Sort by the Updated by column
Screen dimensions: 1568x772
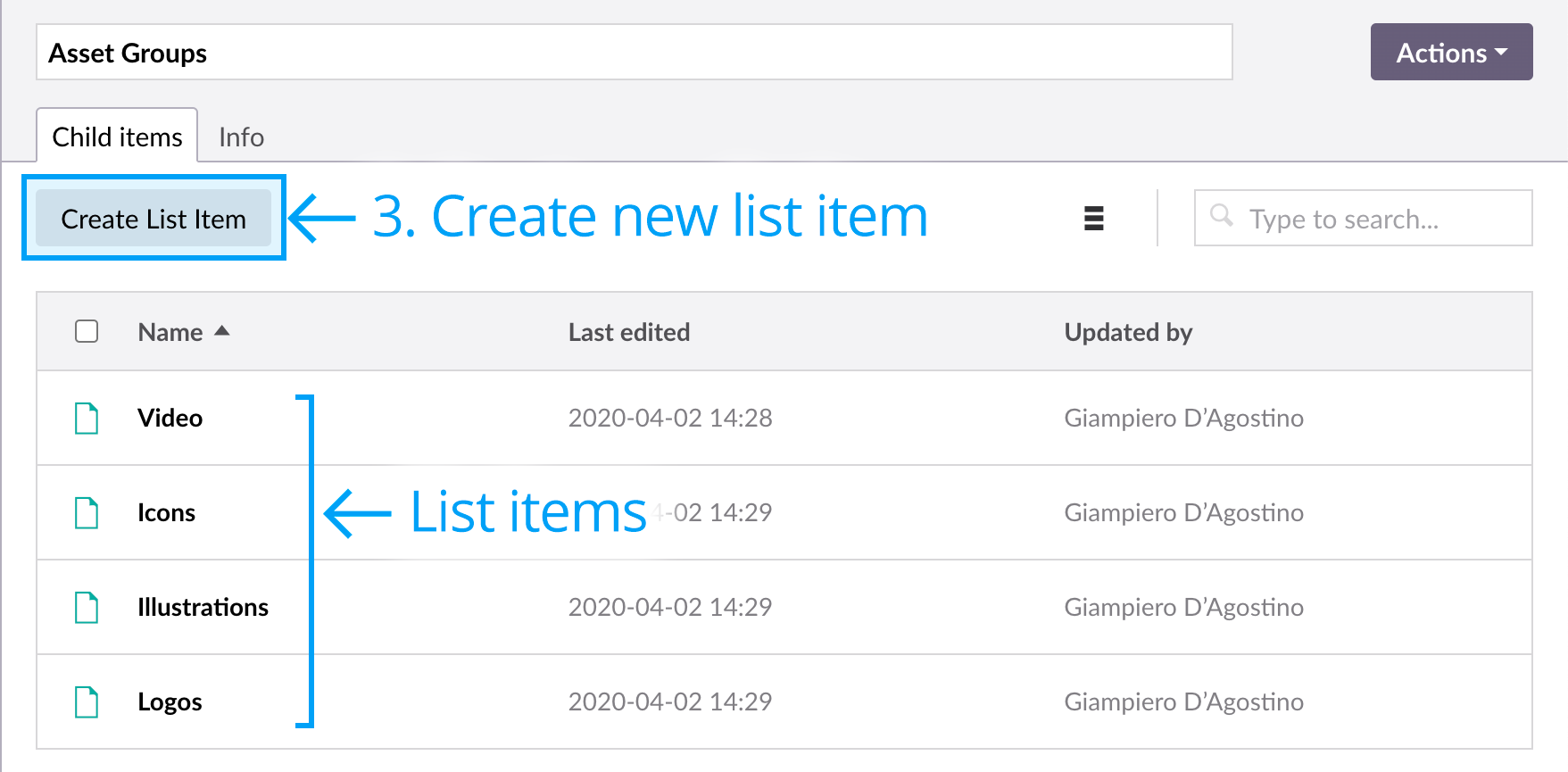(1128, 332)
